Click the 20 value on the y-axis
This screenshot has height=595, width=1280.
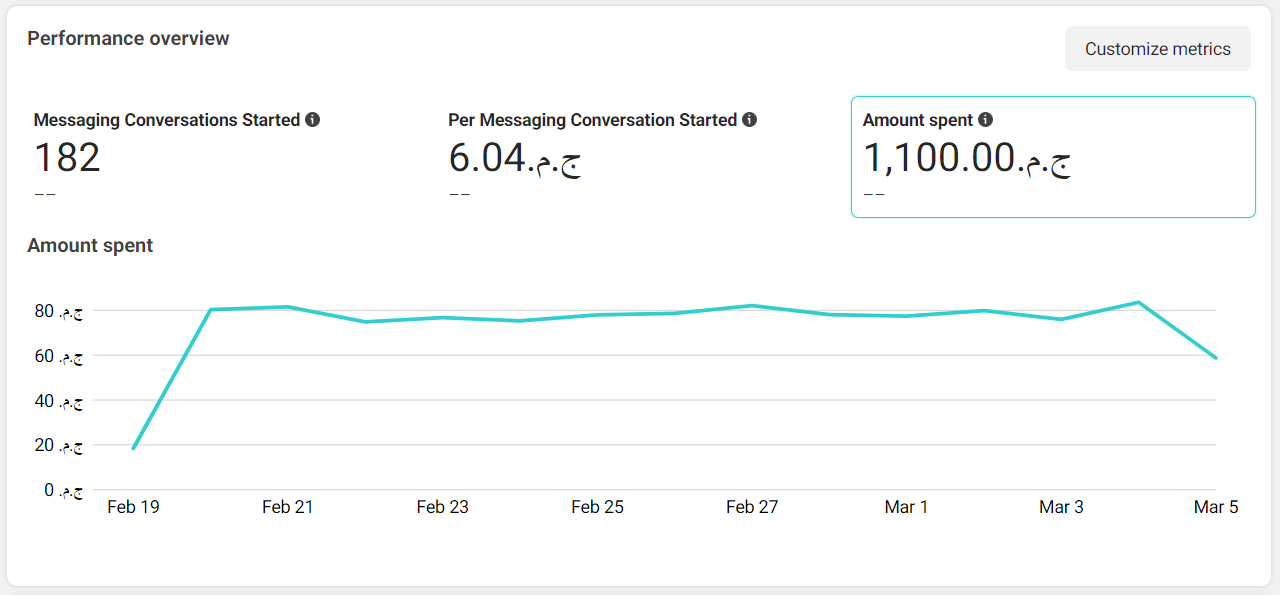click(58, 445)
